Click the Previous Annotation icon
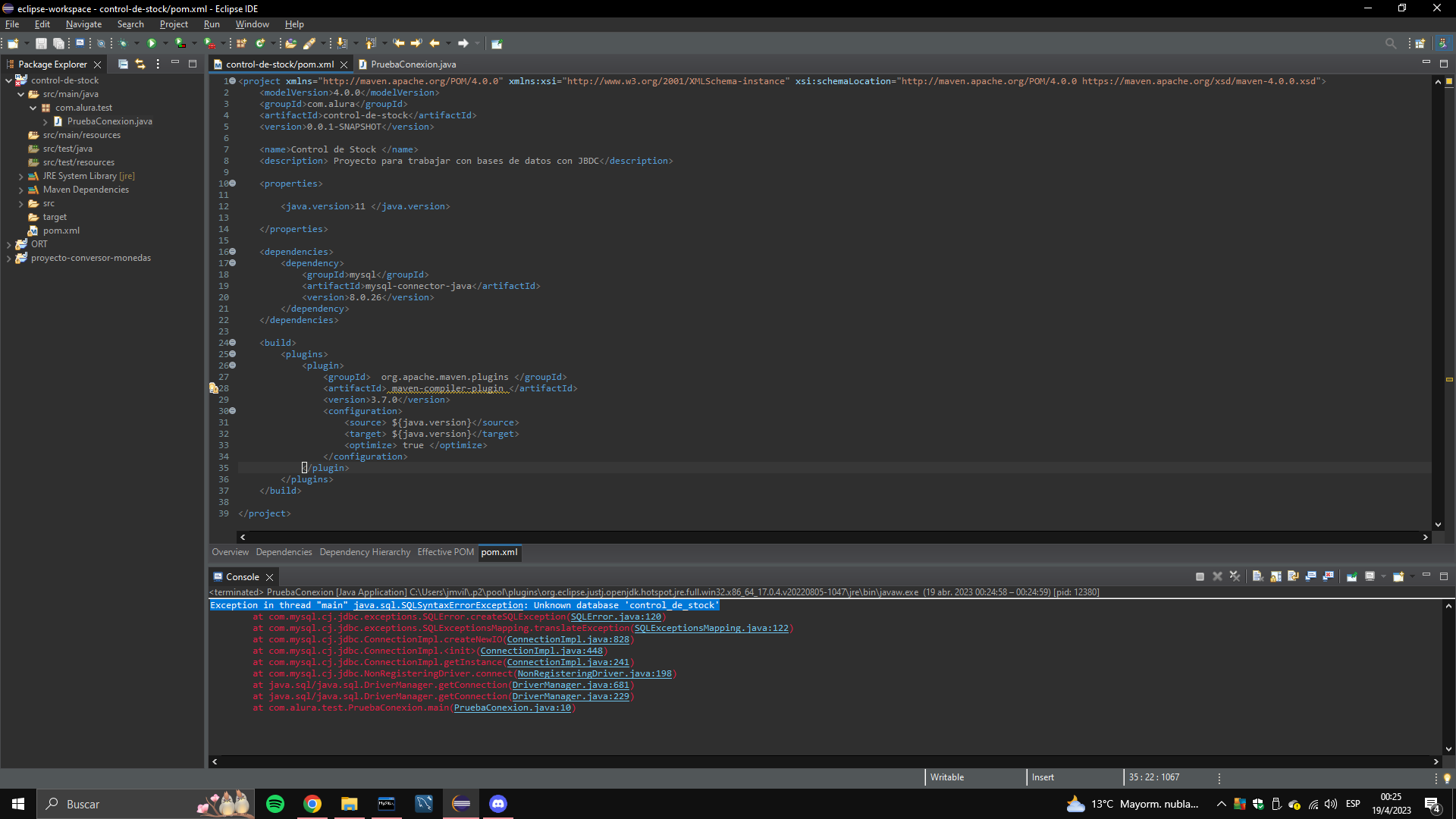Screen dimensions: 1456x819 click(x=370, y=43)
